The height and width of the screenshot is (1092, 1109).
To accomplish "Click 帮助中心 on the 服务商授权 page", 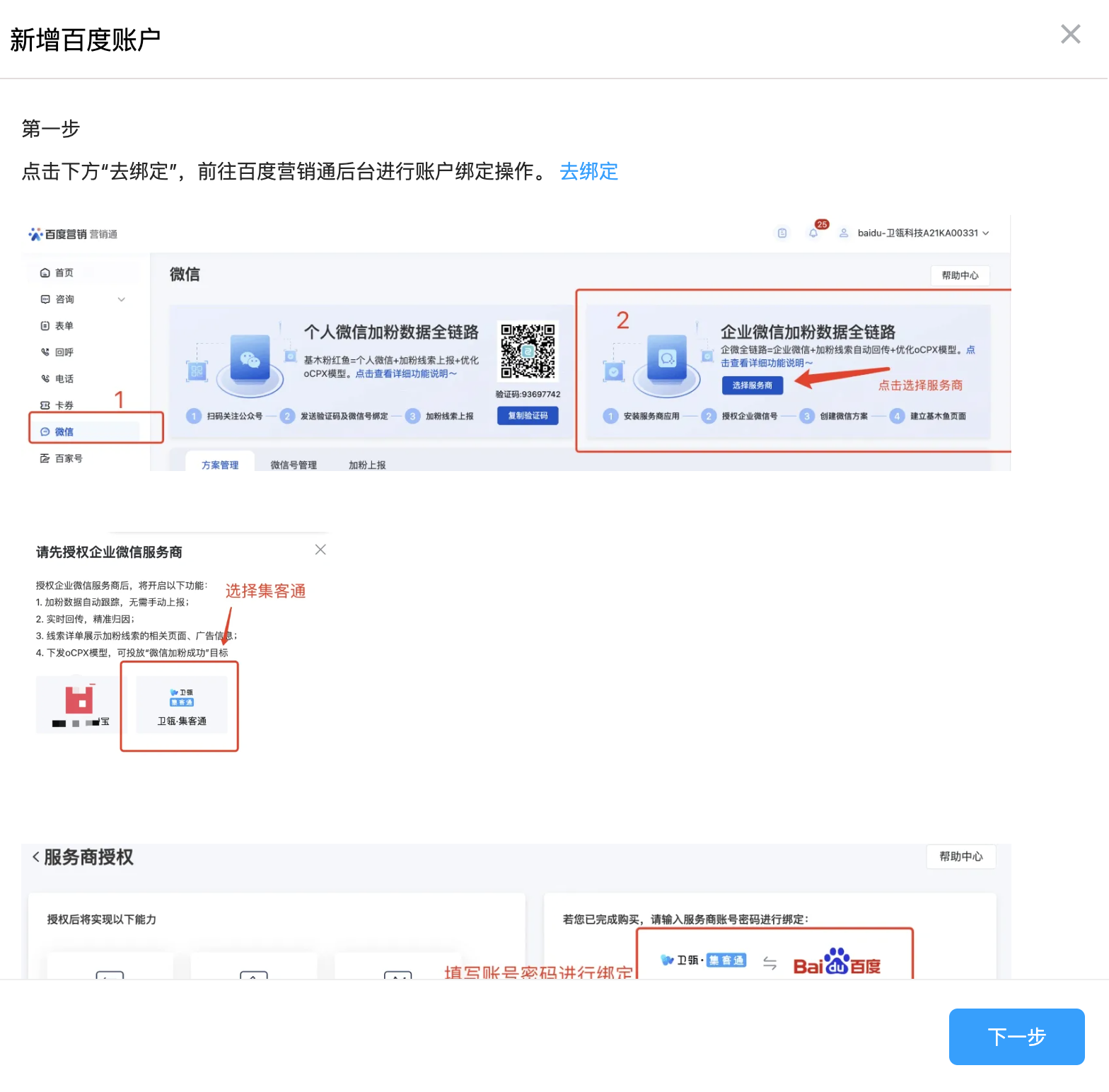I will click(961, 856).
